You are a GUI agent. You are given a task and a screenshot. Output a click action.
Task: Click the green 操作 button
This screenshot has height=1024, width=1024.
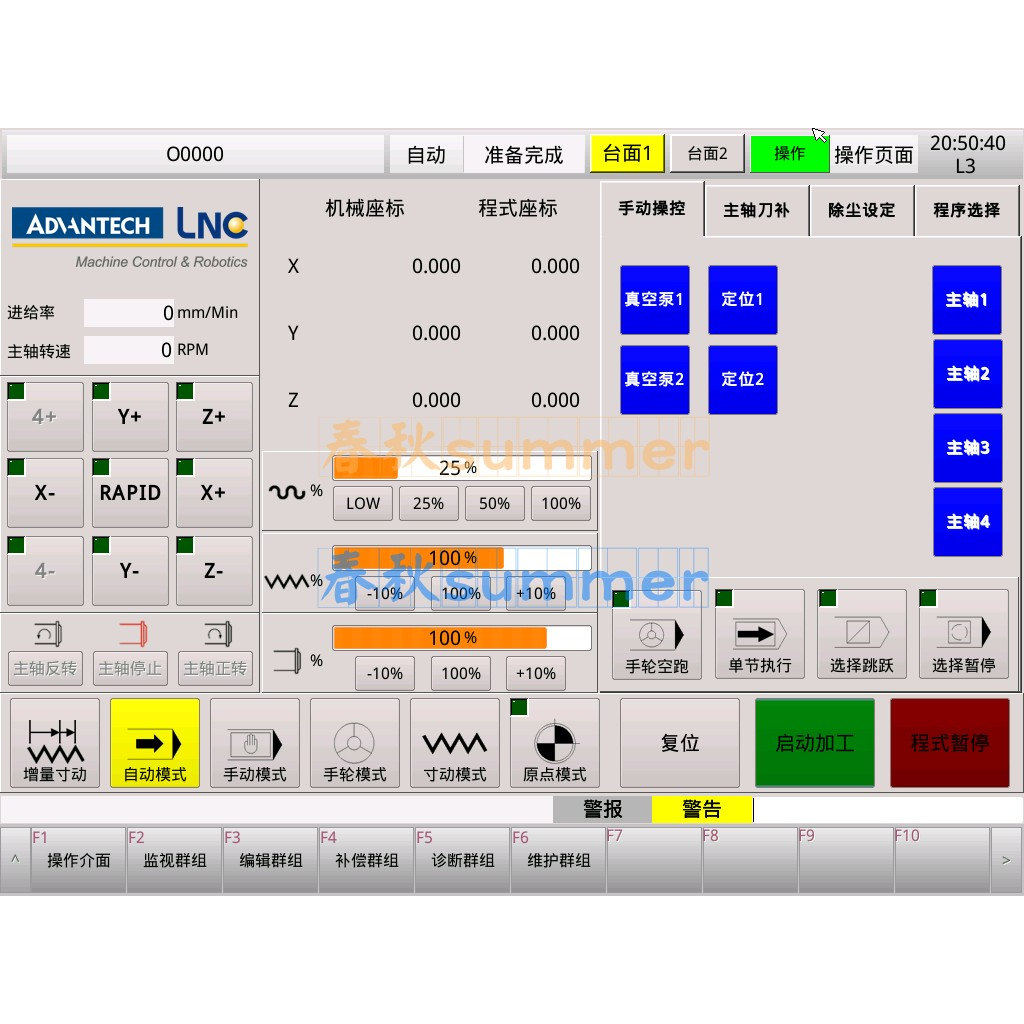click(790, 153)
